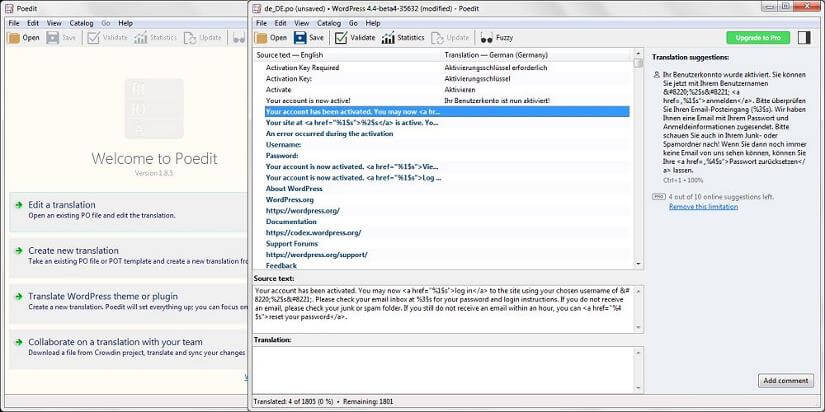Open View menu in front Poedit window

point(301,23)
